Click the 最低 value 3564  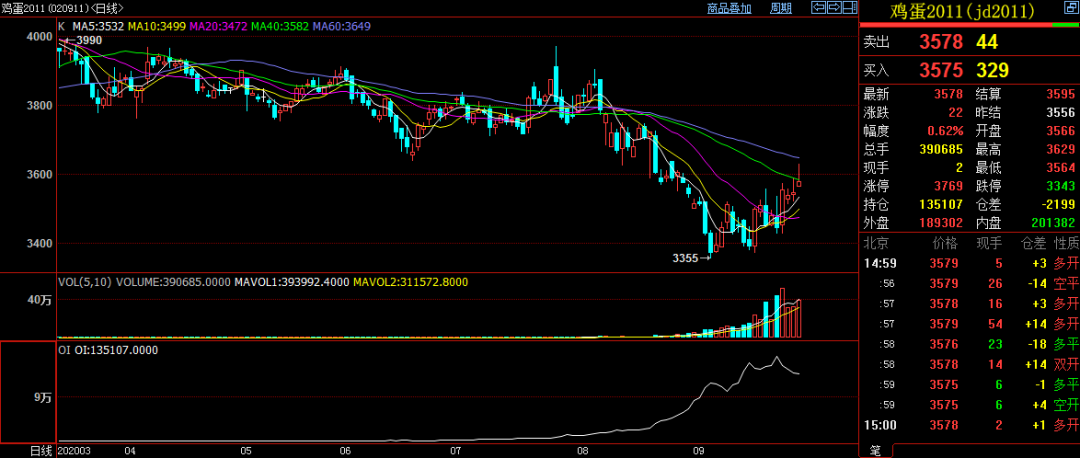(1061, 168)
